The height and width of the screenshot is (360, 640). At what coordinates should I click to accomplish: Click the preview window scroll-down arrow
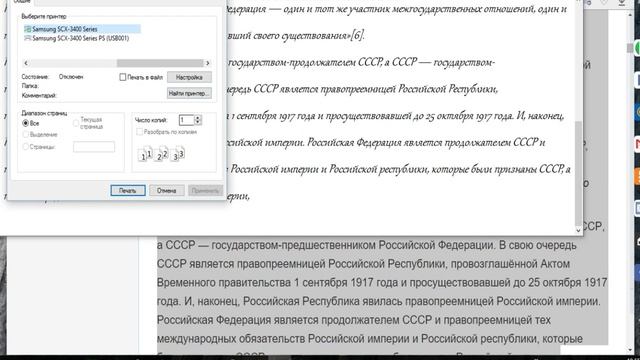click(578, 230)
